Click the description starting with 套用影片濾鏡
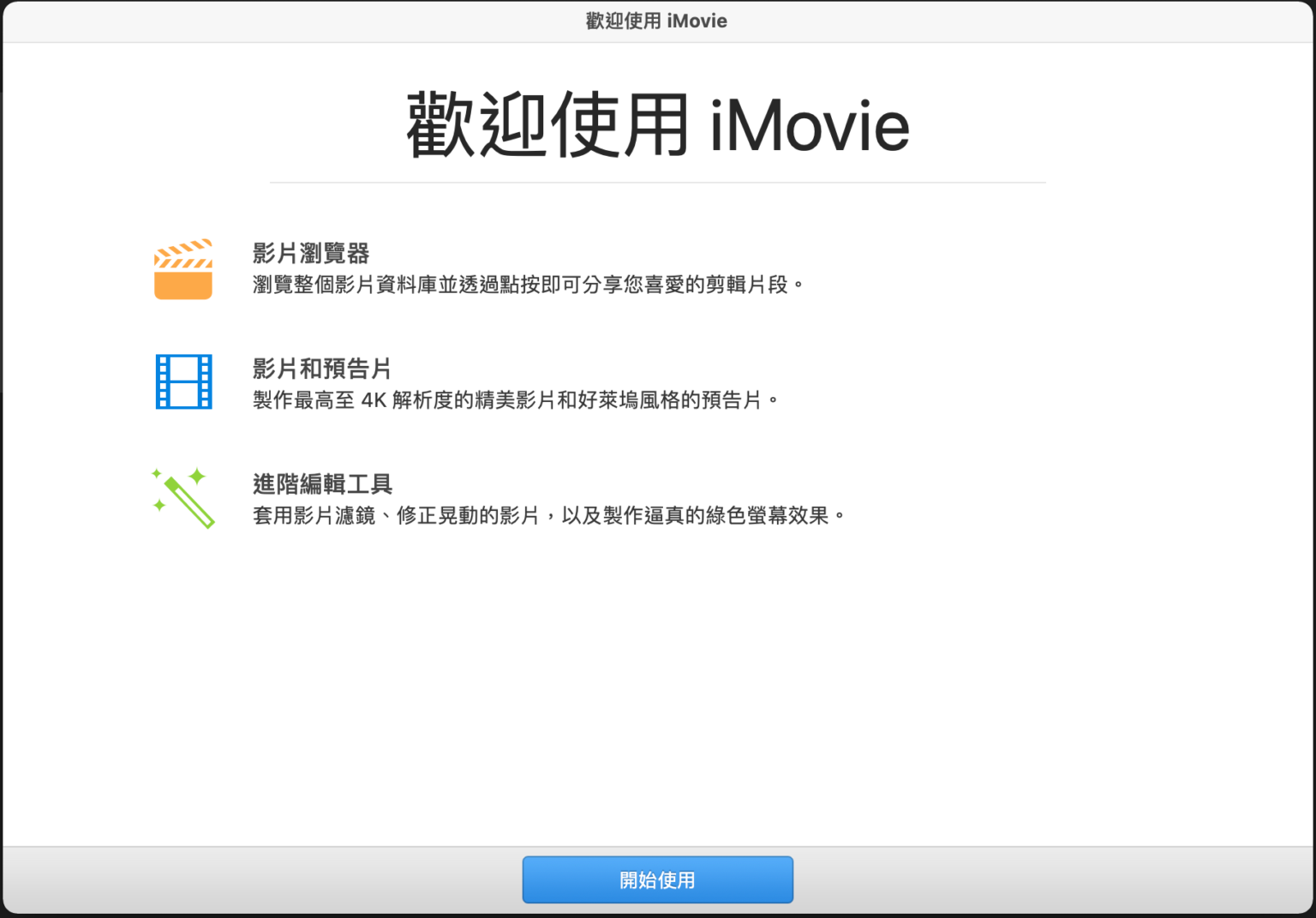Screen dimensions: 1316x918 tap(548, 516)
